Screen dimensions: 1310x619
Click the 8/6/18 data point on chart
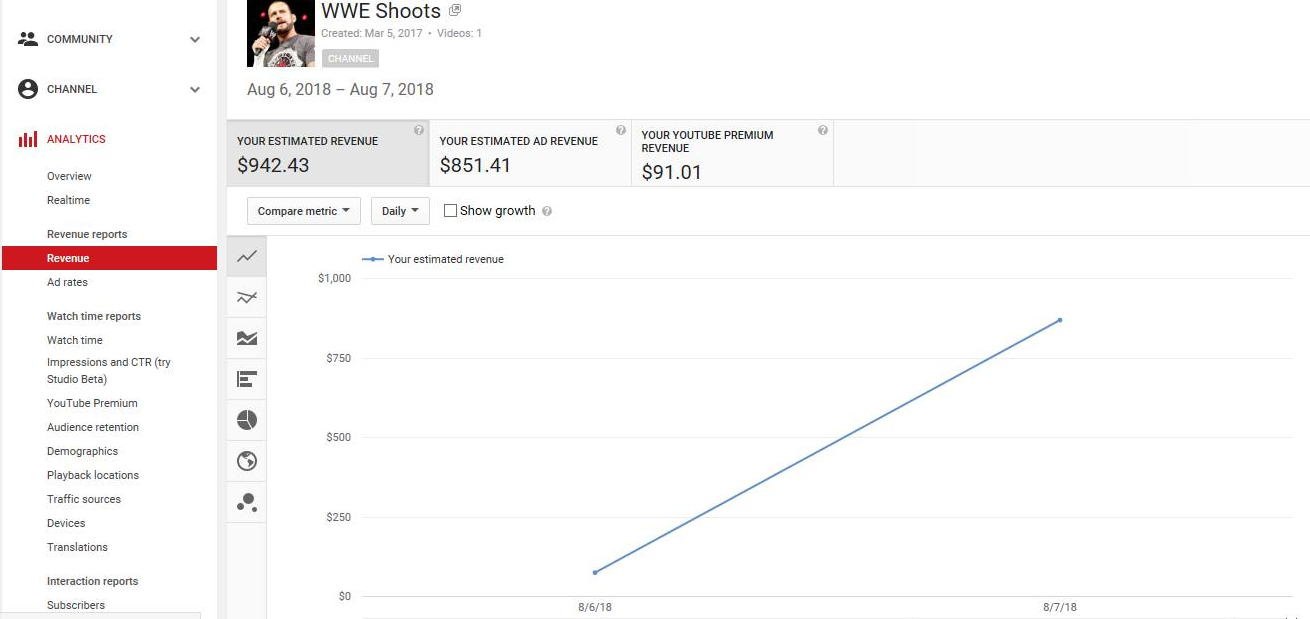pos(595,572)
